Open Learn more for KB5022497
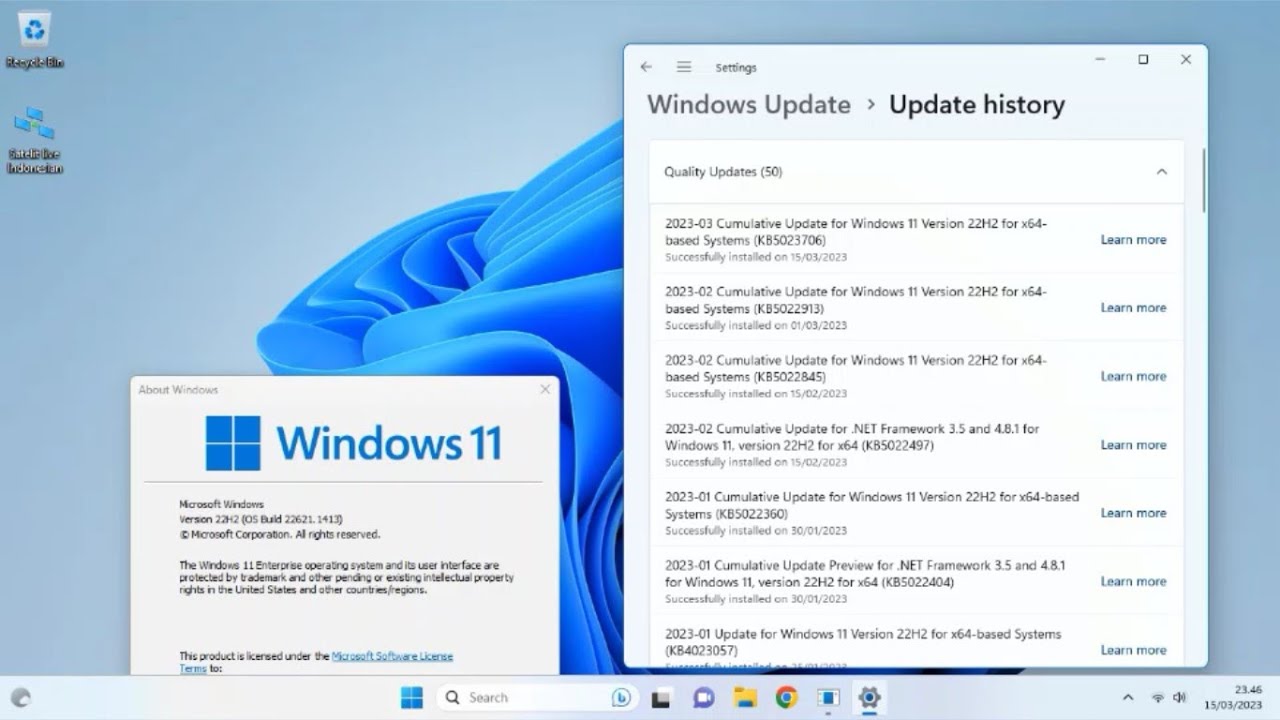This screenshot has height=720, width=1280. click(x=1133, y=445)
